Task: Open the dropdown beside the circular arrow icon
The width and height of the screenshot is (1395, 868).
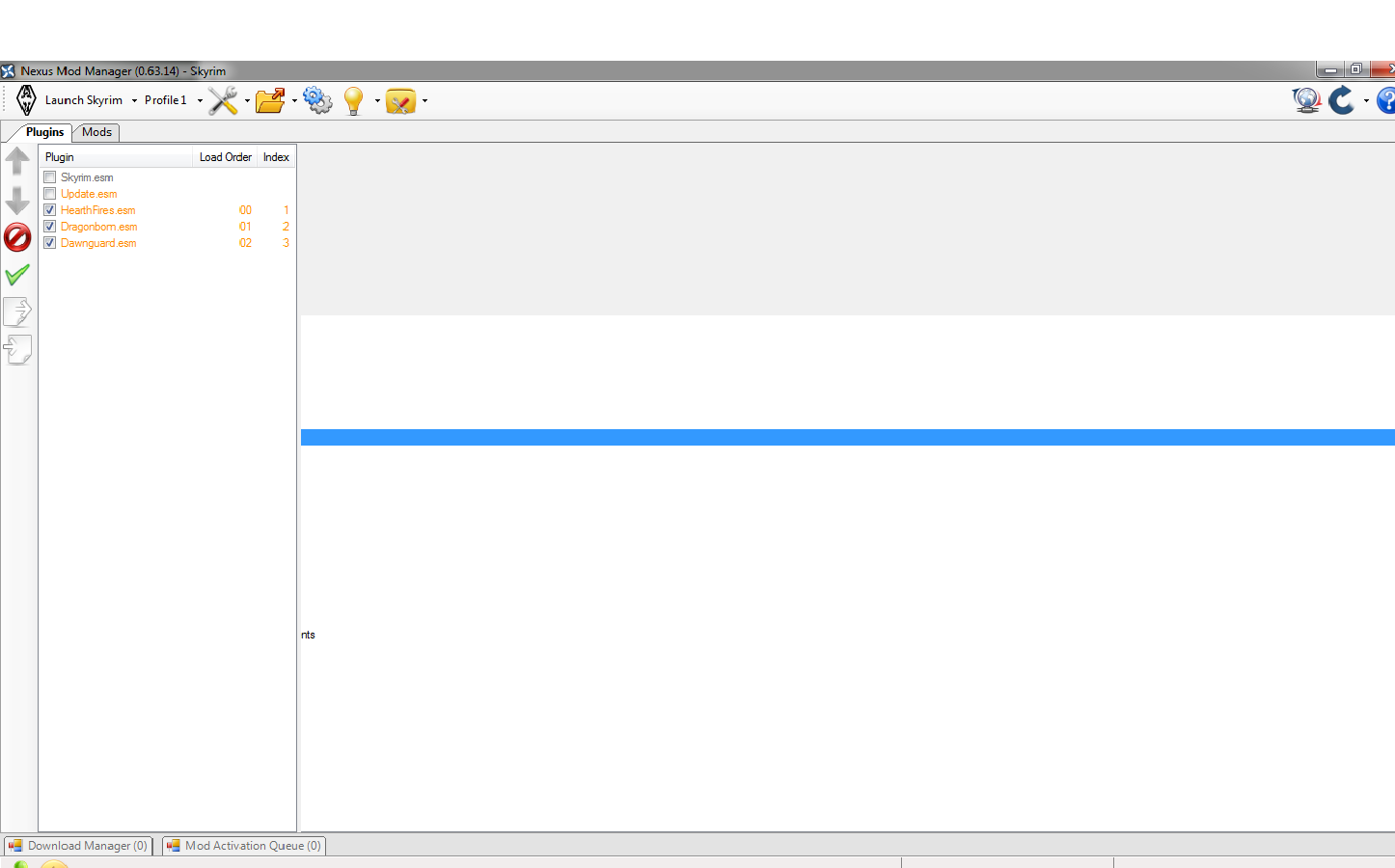Action: (x=1366, y=100)
